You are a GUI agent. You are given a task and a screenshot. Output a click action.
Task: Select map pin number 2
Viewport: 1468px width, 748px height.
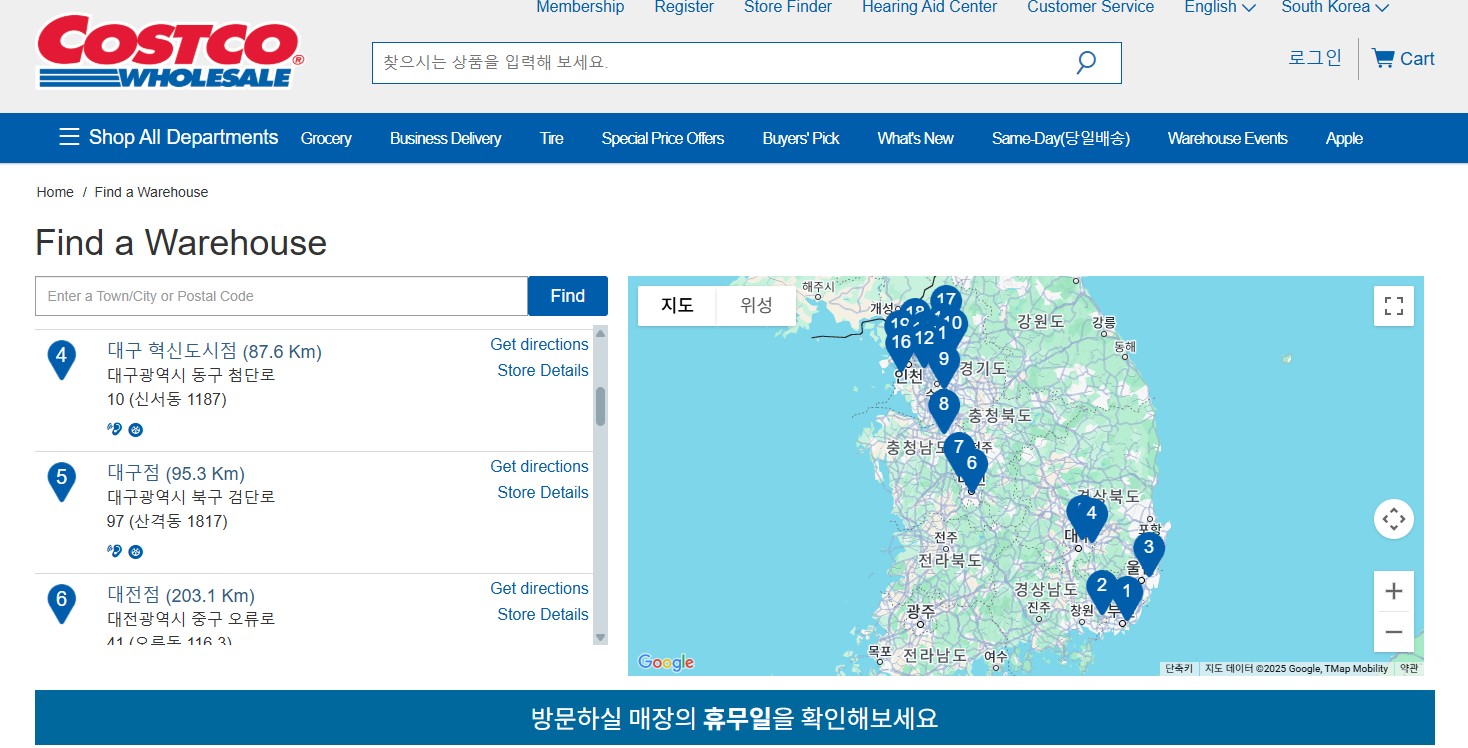pyautogui.click(x=1102, y=590)
